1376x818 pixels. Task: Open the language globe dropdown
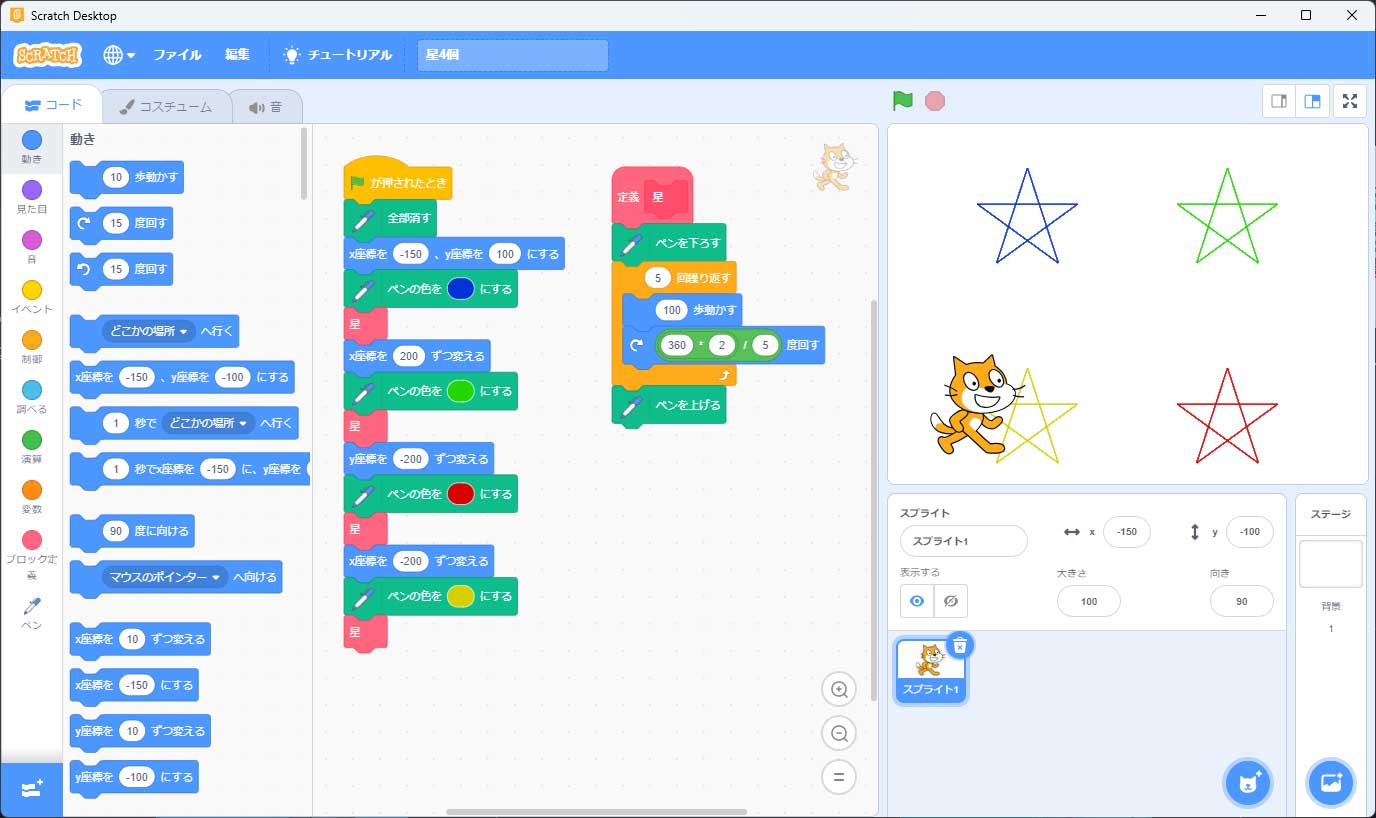(x=118, y=55)
